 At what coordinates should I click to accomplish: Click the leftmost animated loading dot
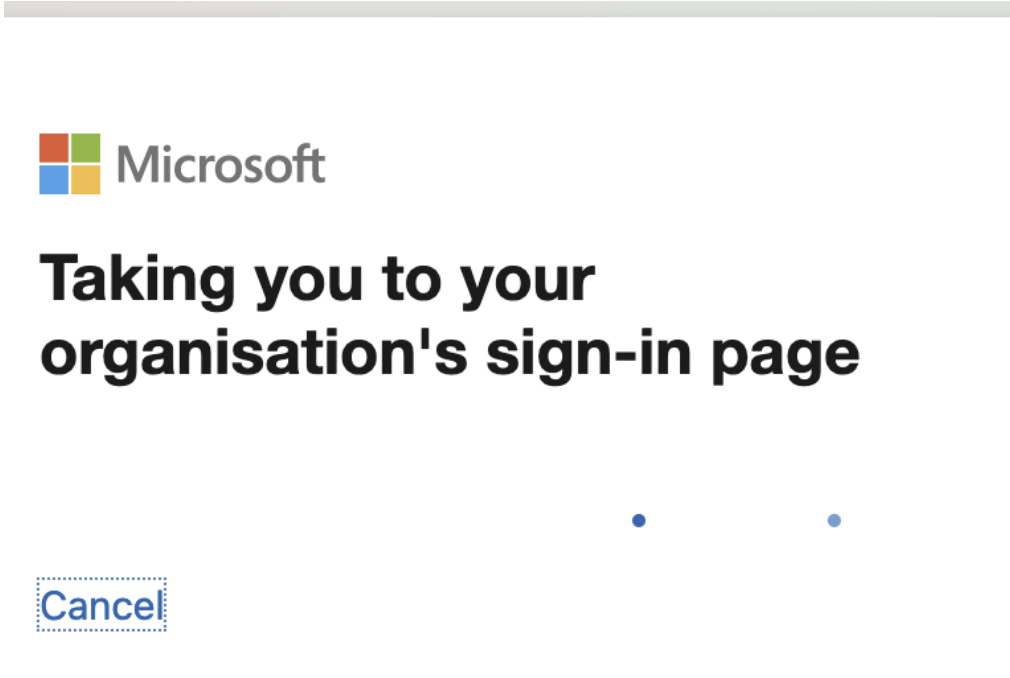pos(638,520)
